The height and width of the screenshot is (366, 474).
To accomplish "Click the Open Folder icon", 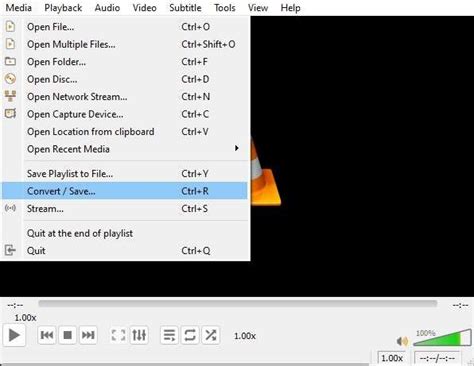I will coord(10,61).
